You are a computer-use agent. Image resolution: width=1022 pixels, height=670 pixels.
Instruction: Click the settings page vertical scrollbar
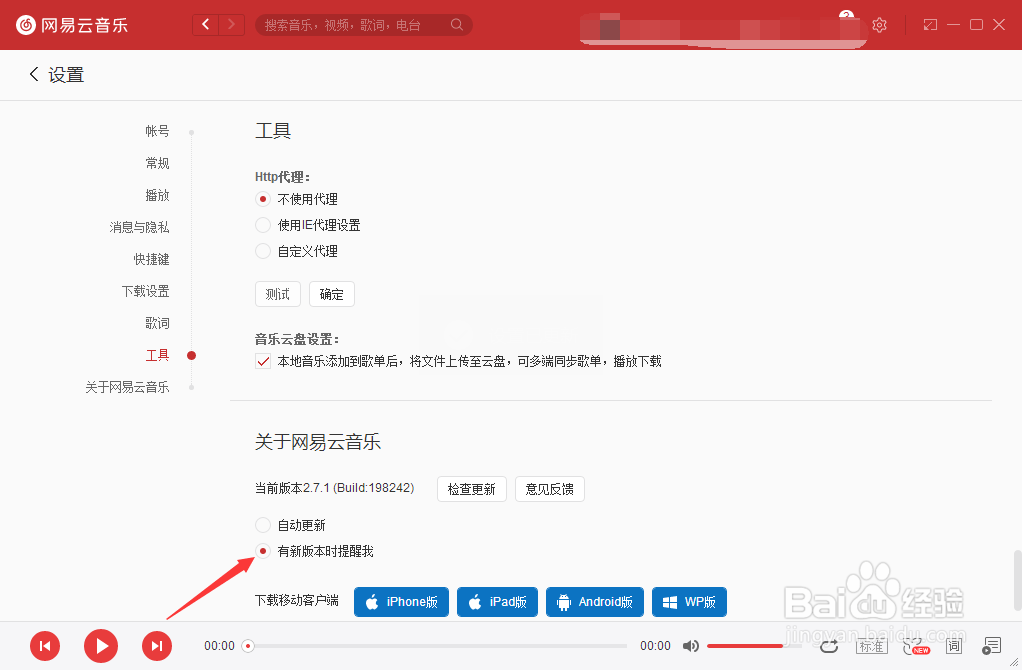click(x=1017, y=580)
